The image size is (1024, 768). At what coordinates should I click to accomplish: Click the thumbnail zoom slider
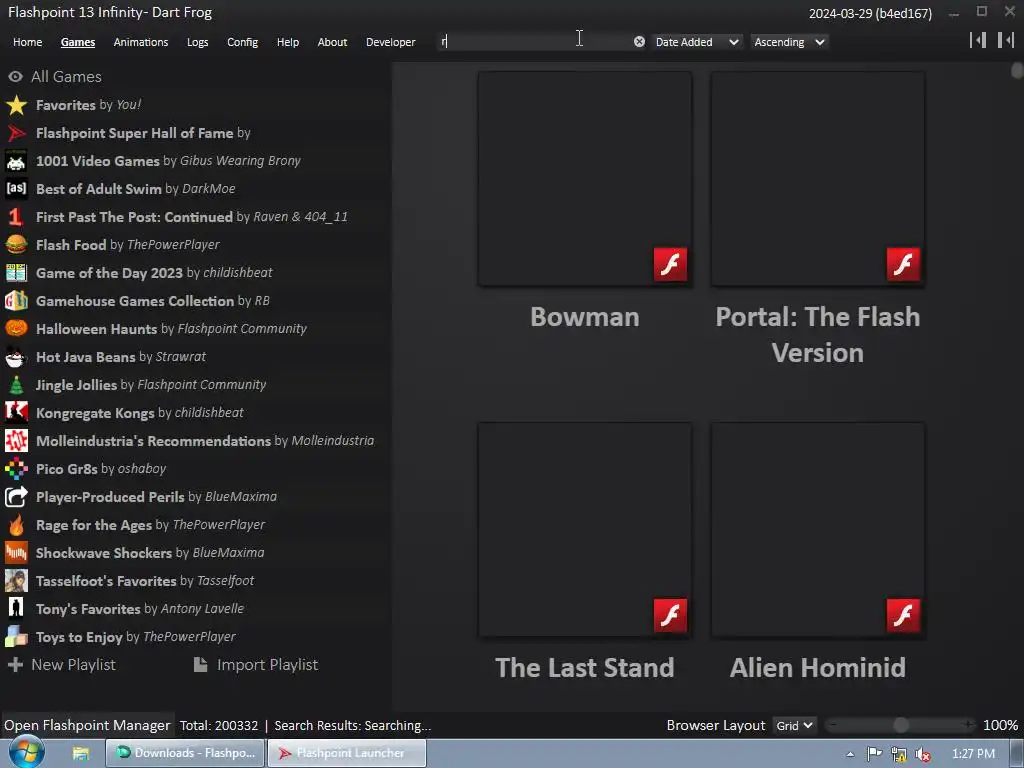tap(901, 725)
